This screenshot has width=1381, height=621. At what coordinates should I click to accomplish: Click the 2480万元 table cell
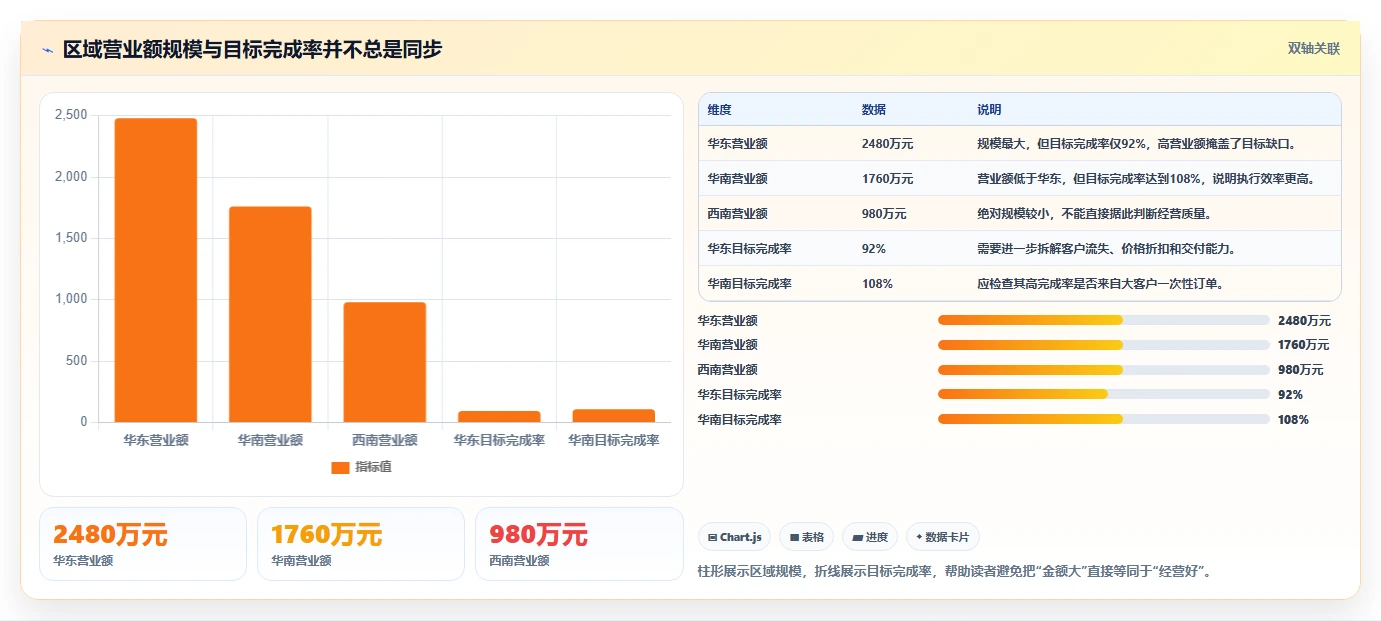[x=887, y=144]
